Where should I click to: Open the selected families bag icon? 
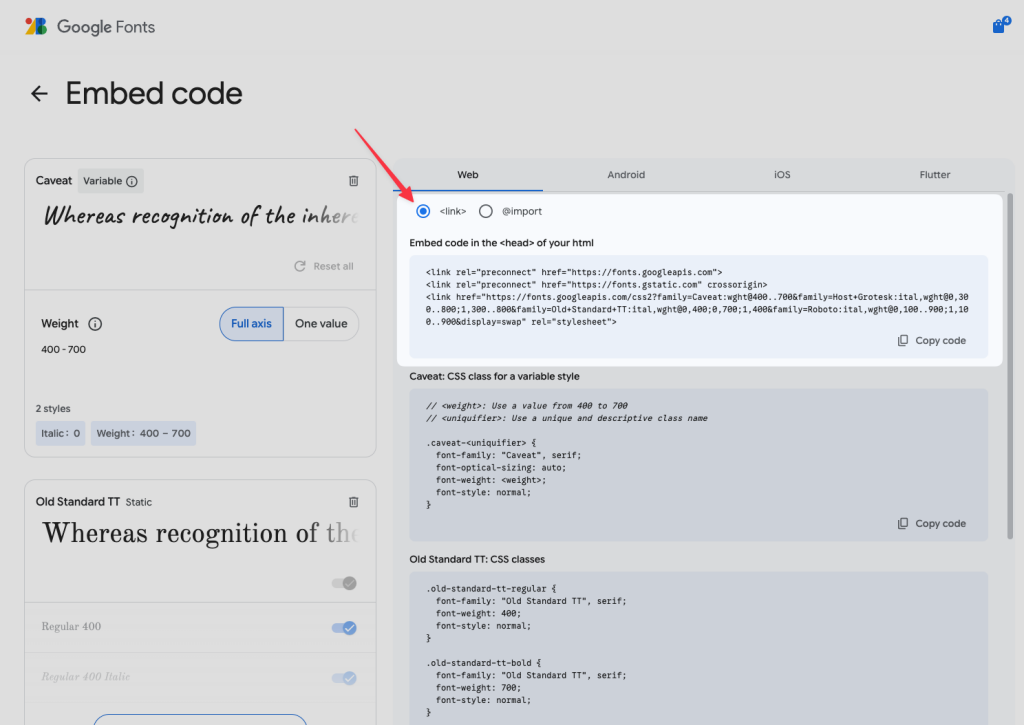[x=1000, y=25]
